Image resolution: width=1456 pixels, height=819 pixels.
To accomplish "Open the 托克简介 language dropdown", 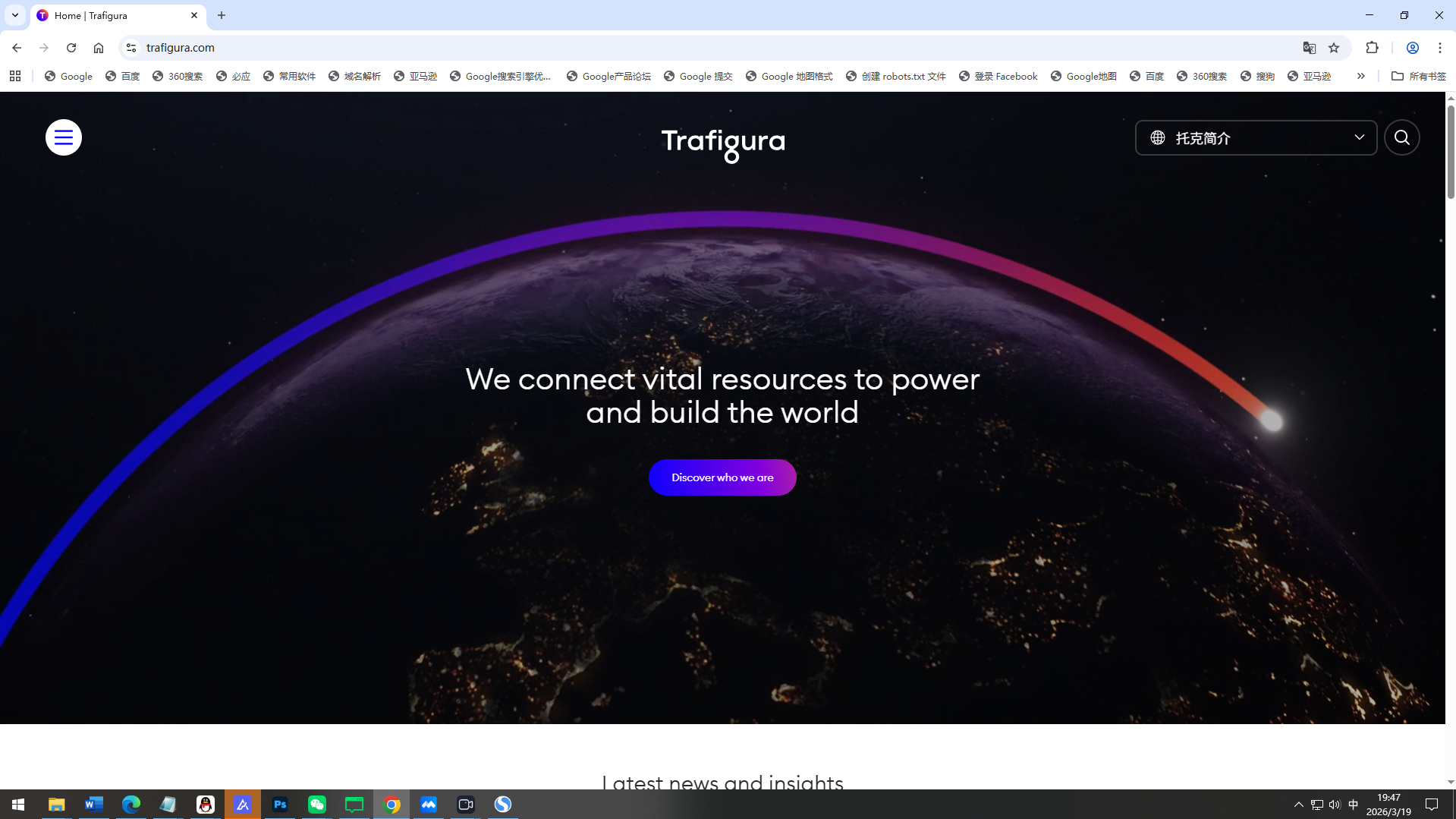I will [x=1256, y=137].
